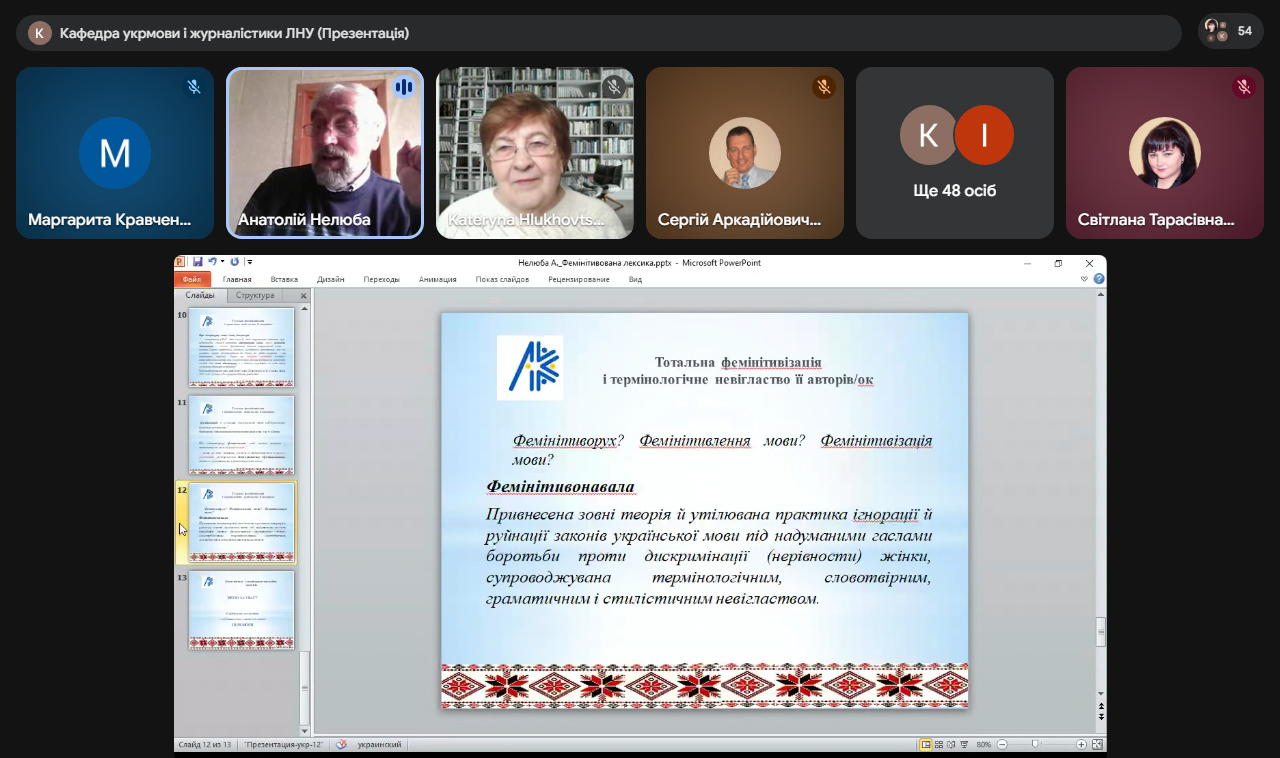Click the zoom out minus button

point(1002,744)
